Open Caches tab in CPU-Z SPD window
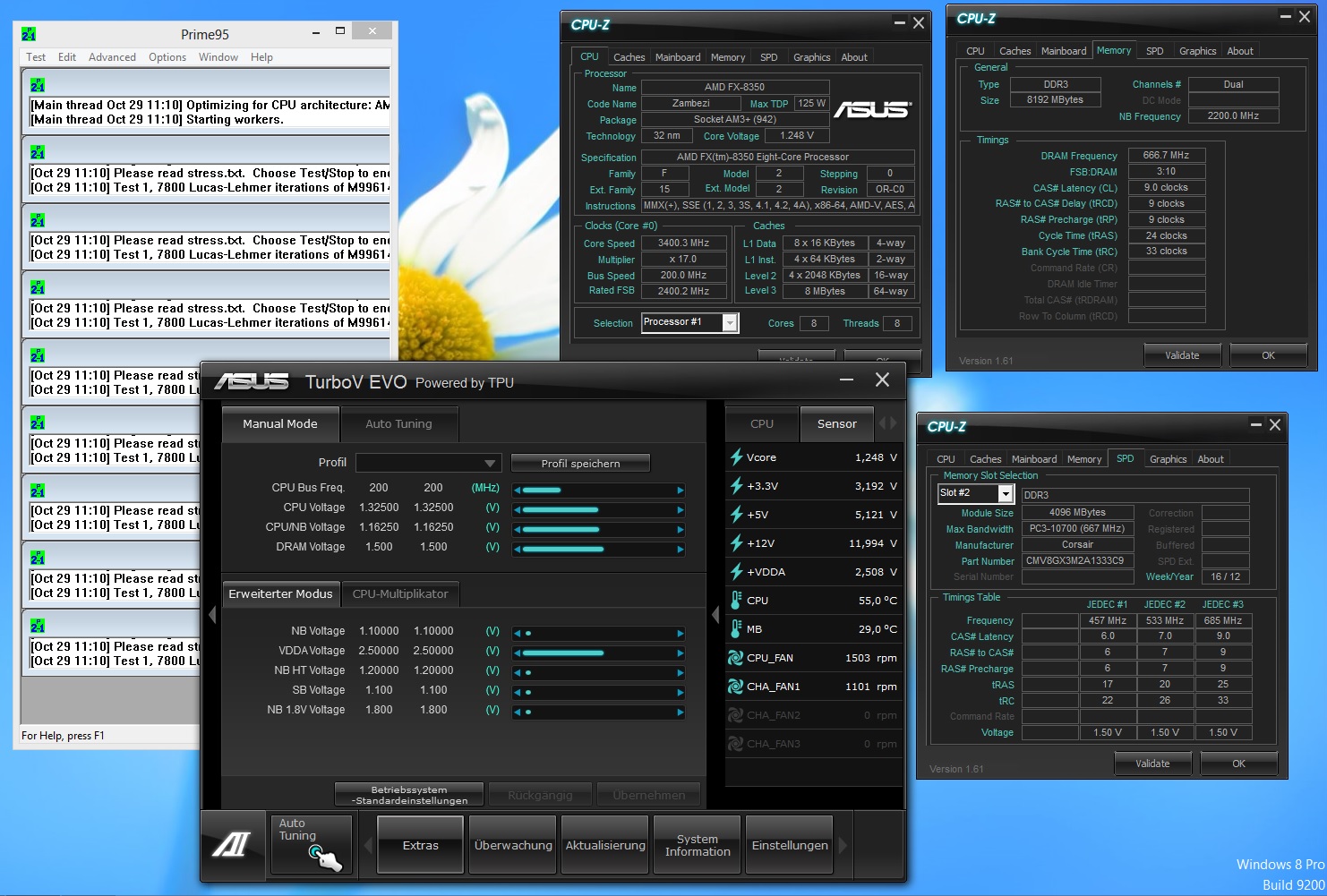Viewport: 1327px width, 896px height. 986,459
